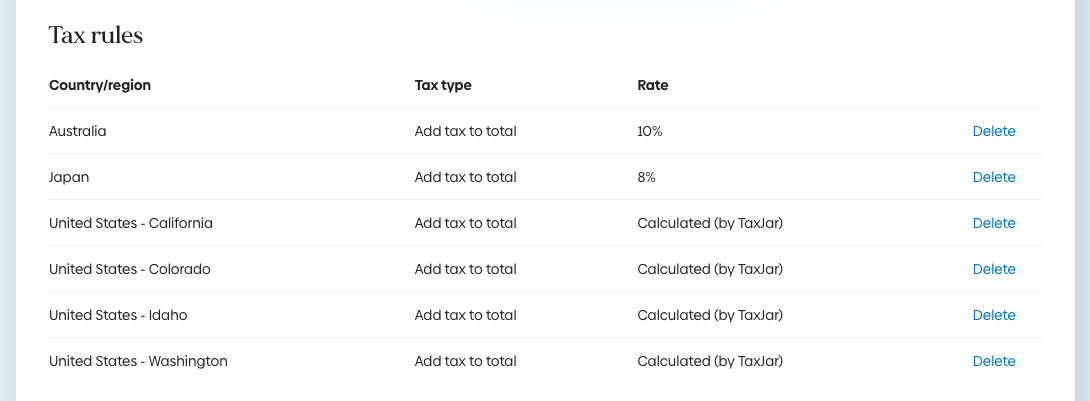
Task: Delete the Colorado tax rule
Action: 993,269
